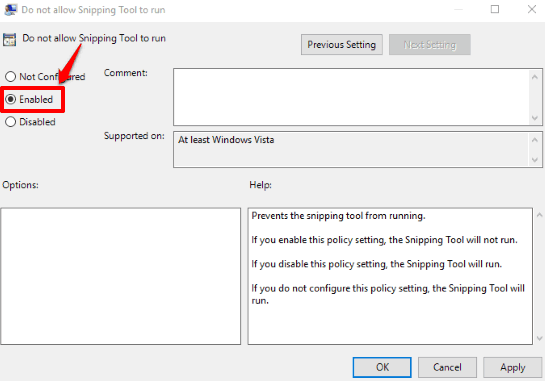545x381 pixels.
Task: Click the policy setting icon beside heading
Action: click(9, 40)
